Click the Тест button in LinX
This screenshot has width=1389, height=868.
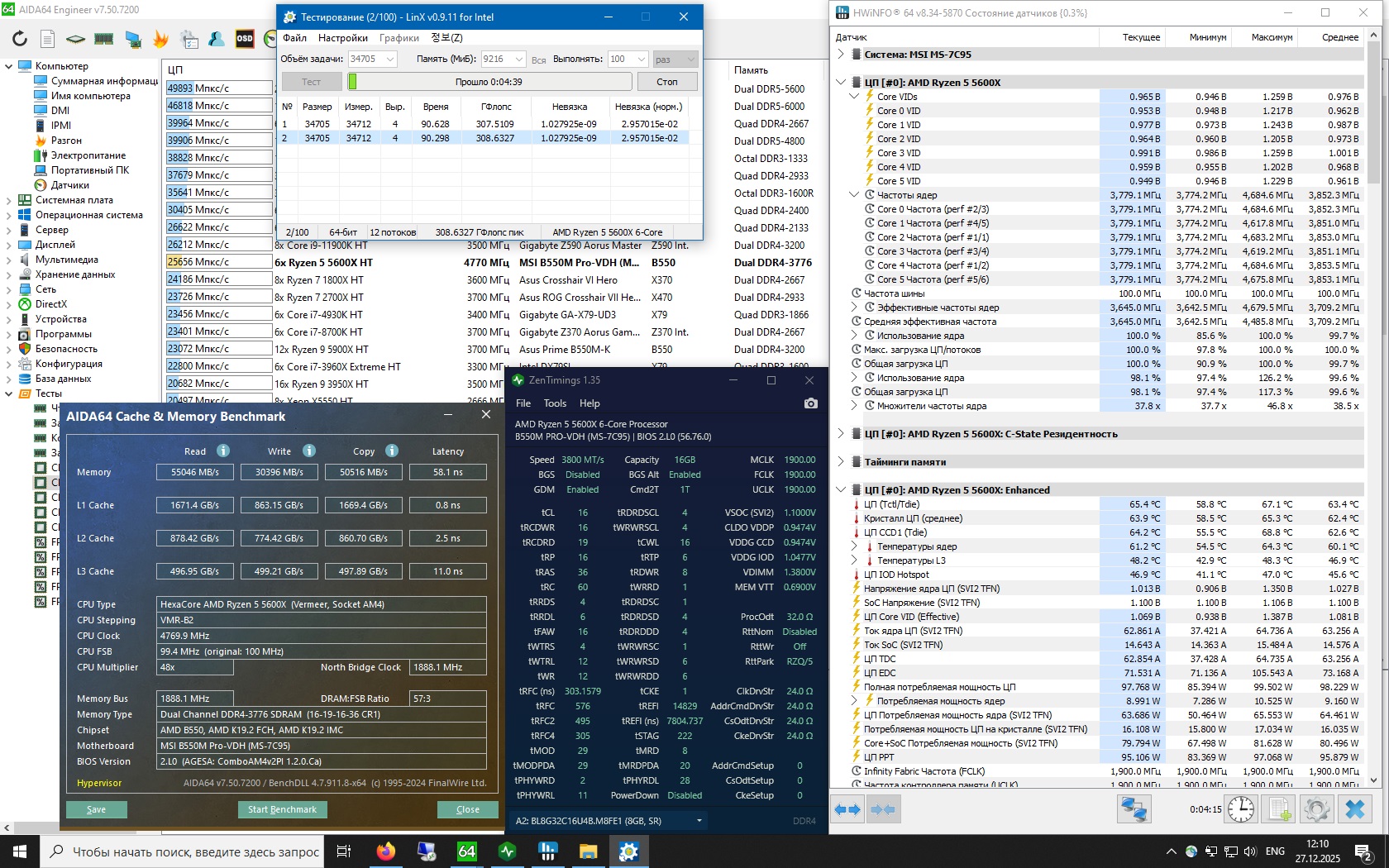click(311, 82)
